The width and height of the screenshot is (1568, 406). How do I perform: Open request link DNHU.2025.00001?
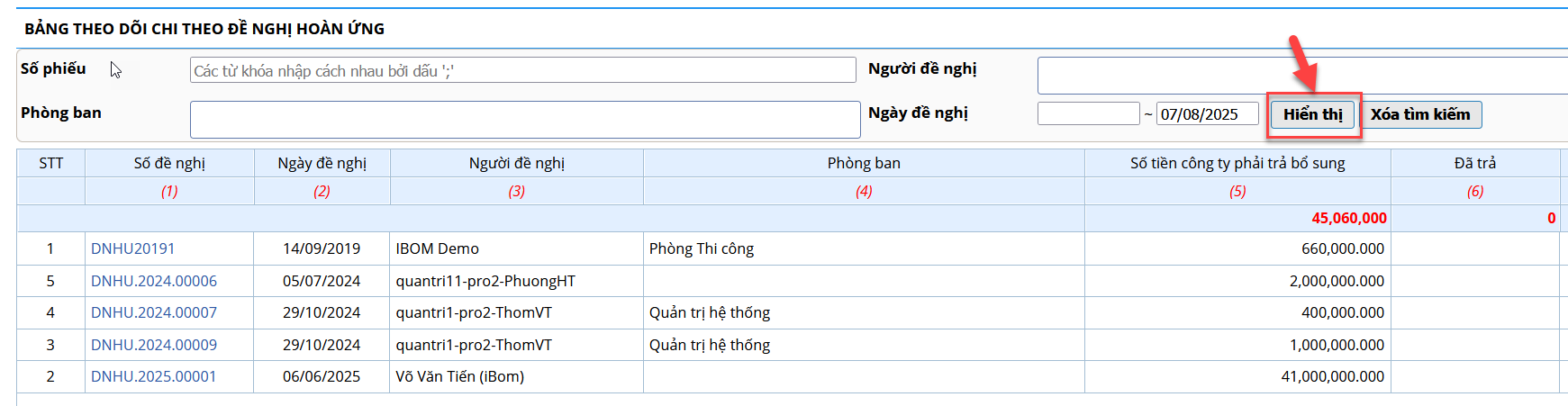153,376
